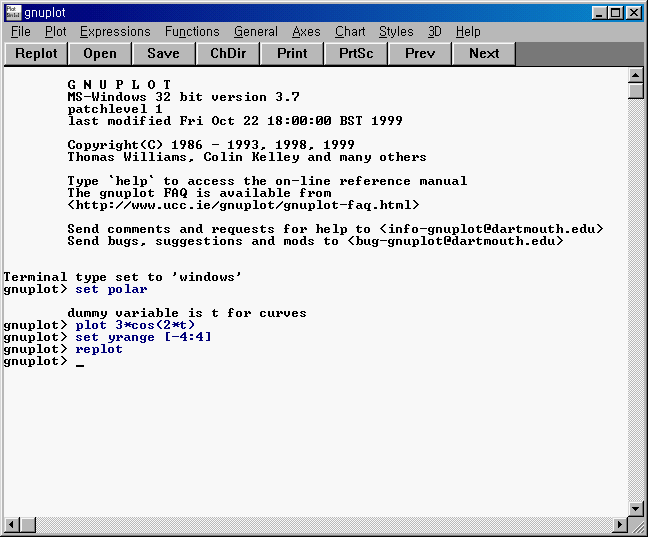Click the Next command button

click(484, 54)
